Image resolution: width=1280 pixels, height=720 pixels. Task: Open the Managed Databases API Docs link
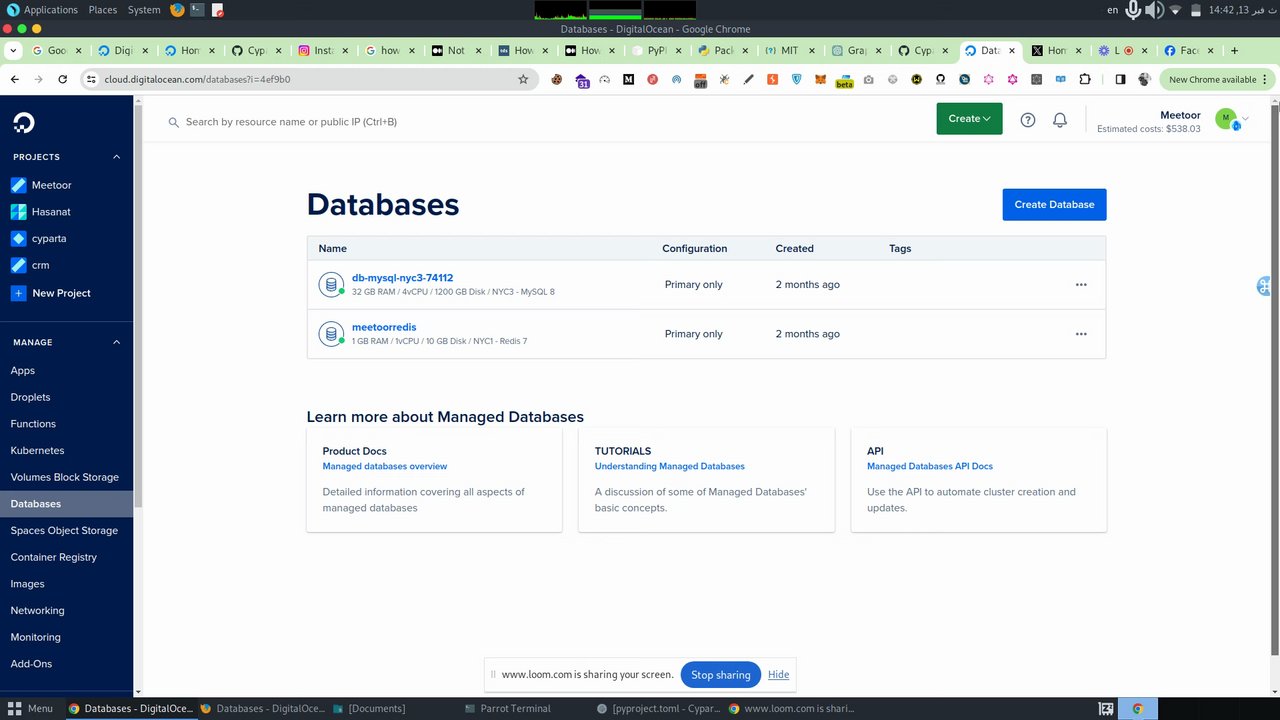tap(930, 466)
